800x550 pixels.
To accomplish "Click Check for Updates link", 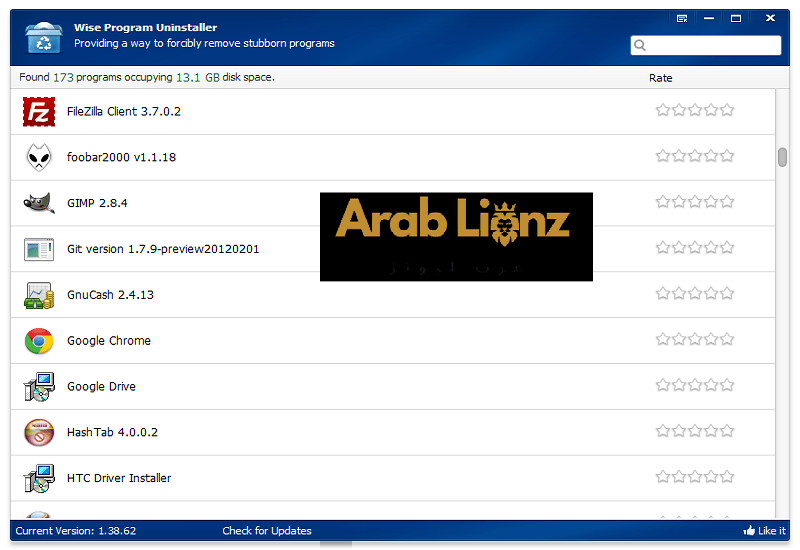I will [x=267, y=531].
